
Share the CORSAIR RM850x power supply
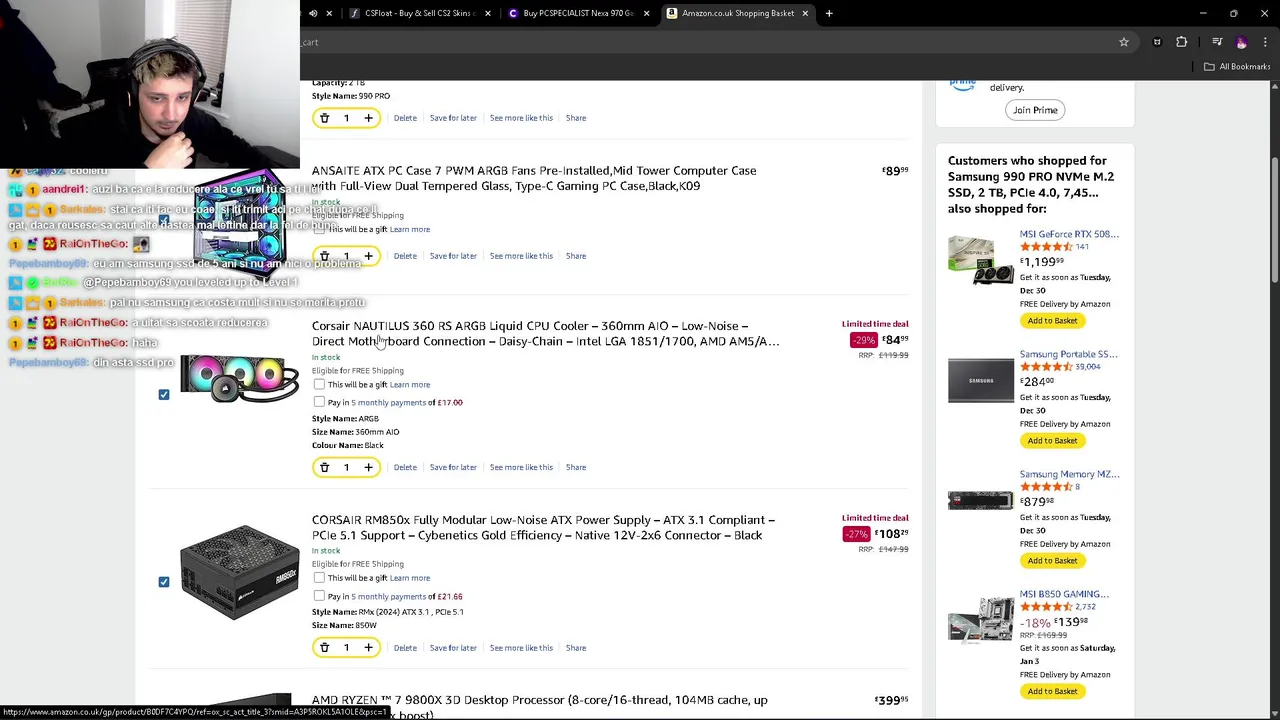pos(576,648)
